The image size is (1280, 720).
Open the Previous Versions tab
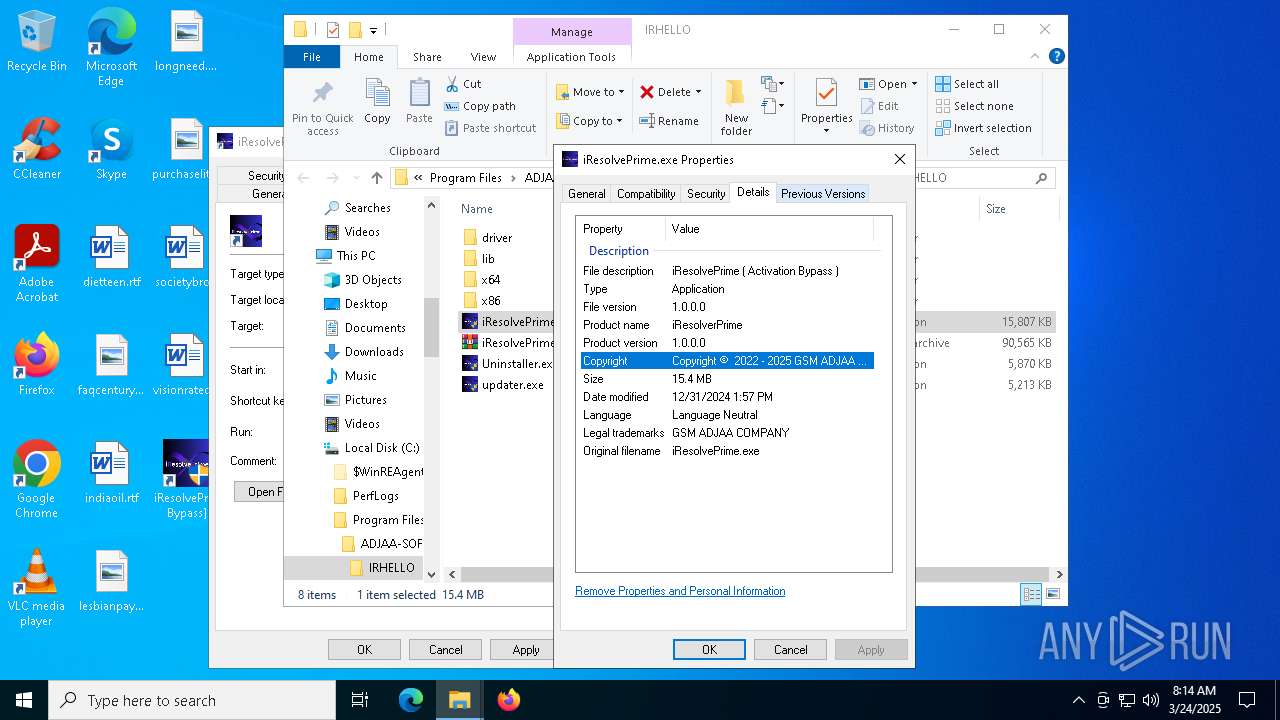(x=823, y=194)
